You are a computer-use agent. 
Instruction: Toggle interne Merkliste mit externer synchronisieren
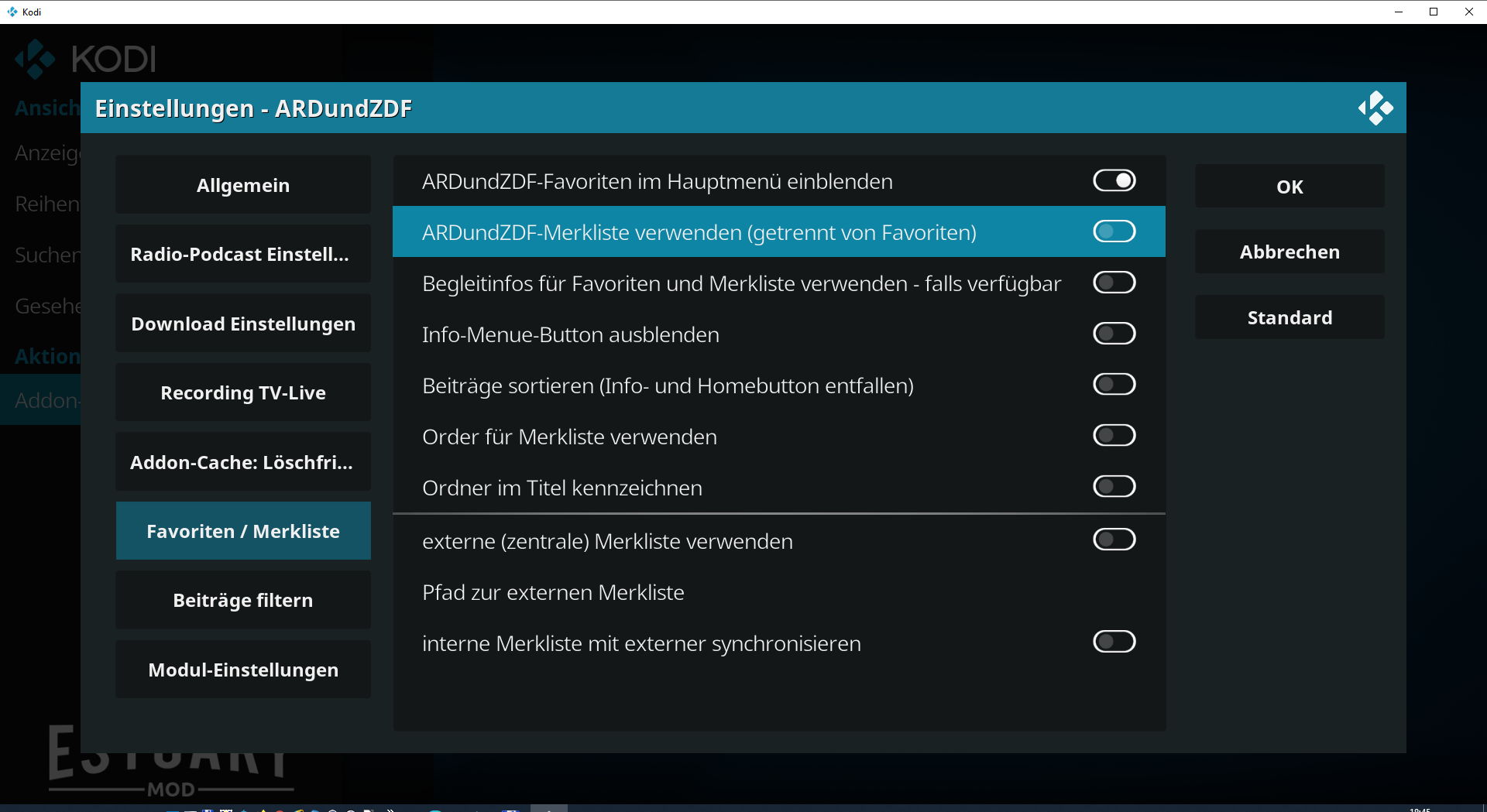pos(1114,642)
